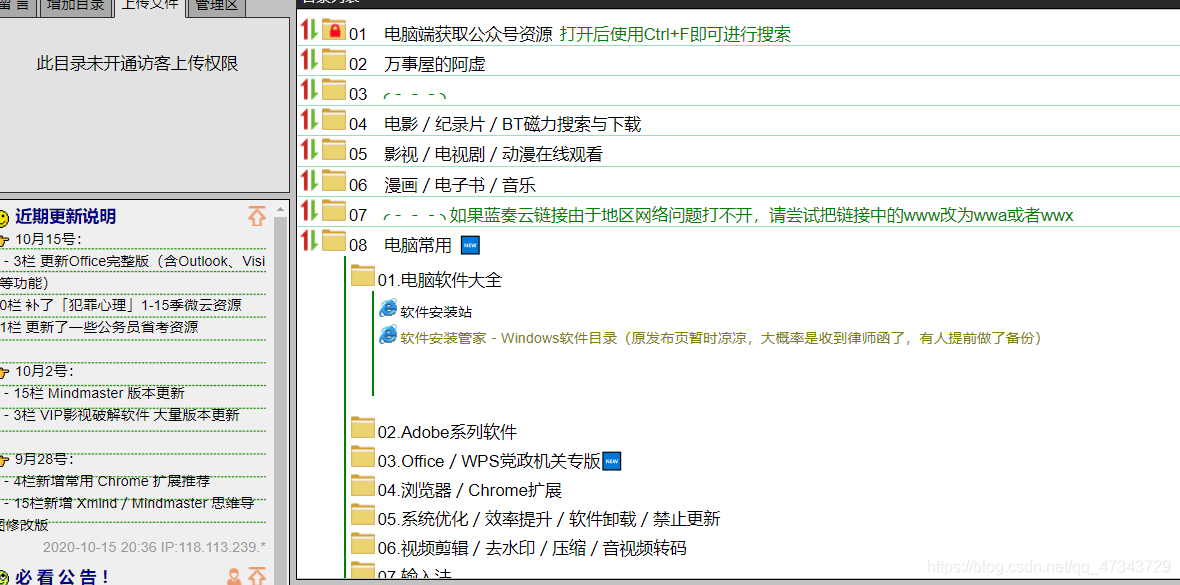The width and height of the screenshot is (1180, 585).
Task: Click the folder icon for 05 影视 / 电视剧
Action: point(333,151)
